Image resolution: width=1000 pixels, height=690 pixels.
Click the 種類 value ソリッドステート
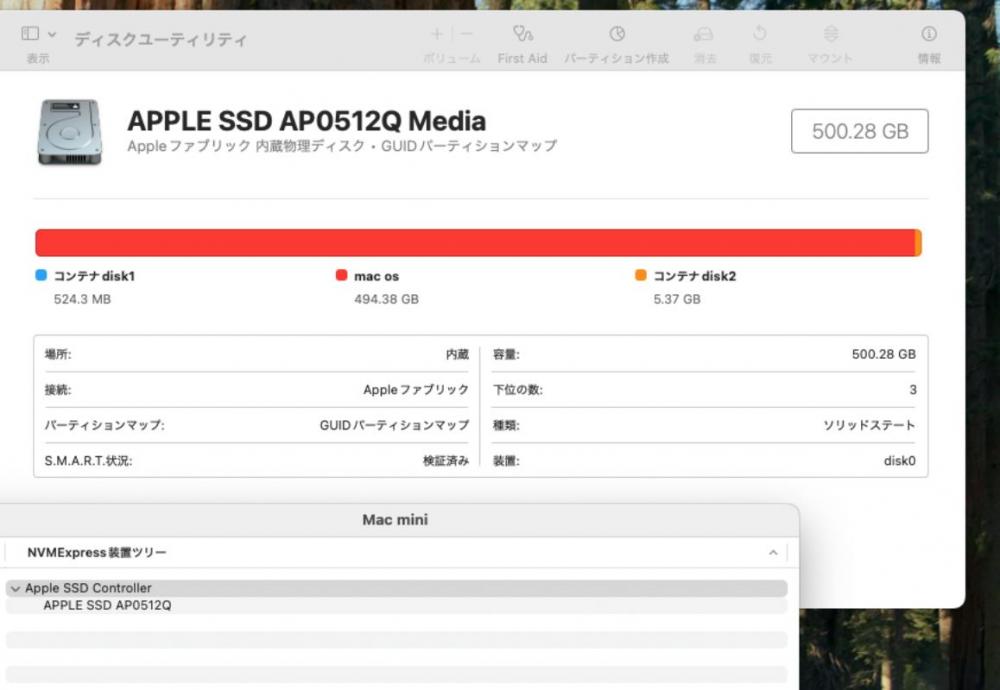coord(869,425)
